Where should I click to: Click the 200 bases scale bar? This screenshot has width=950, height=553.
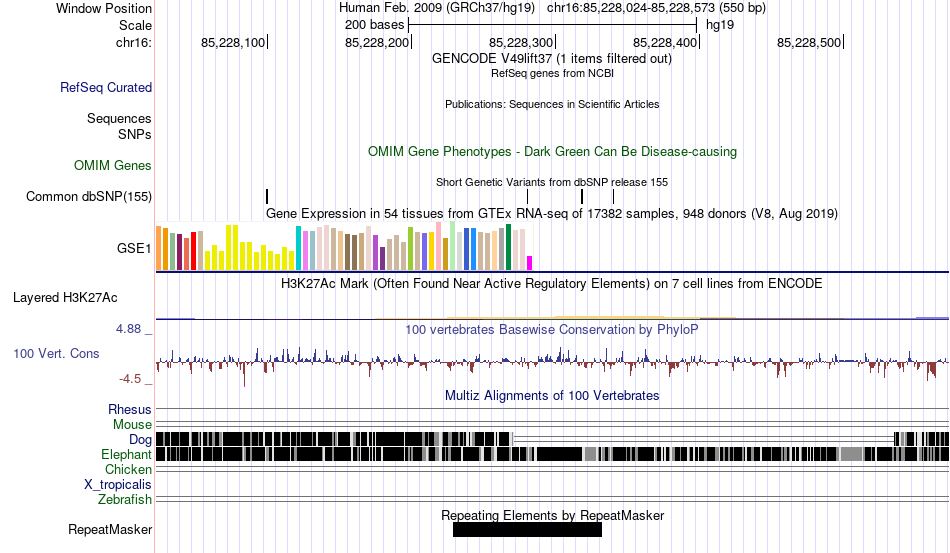(x=553, y=25)
